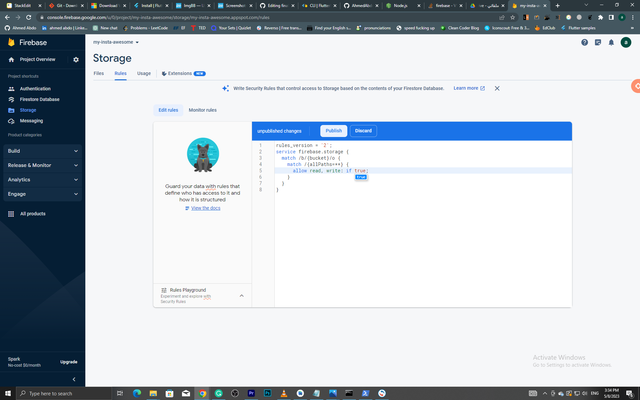This screenshot has height=400, width=640.
Task: Open the Flutter samples bookmark
Action: point(578,28)
